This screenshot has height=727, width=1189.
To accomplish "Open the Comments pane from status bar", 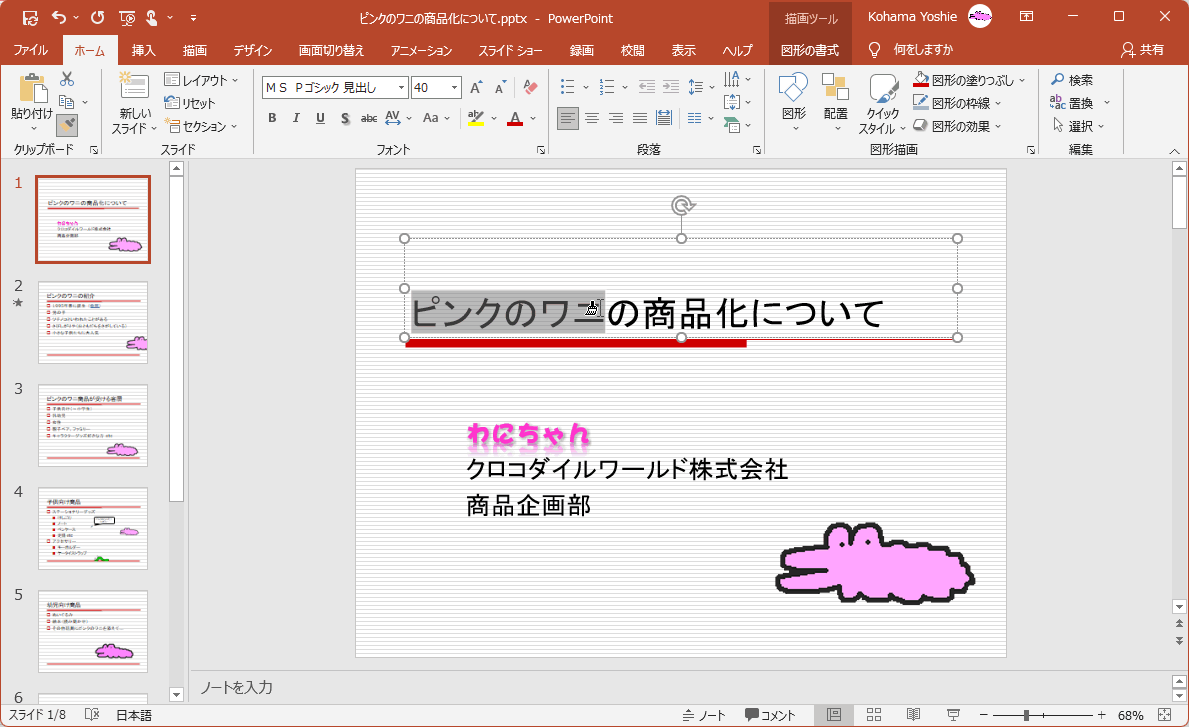I will click(x=770, y=715).
